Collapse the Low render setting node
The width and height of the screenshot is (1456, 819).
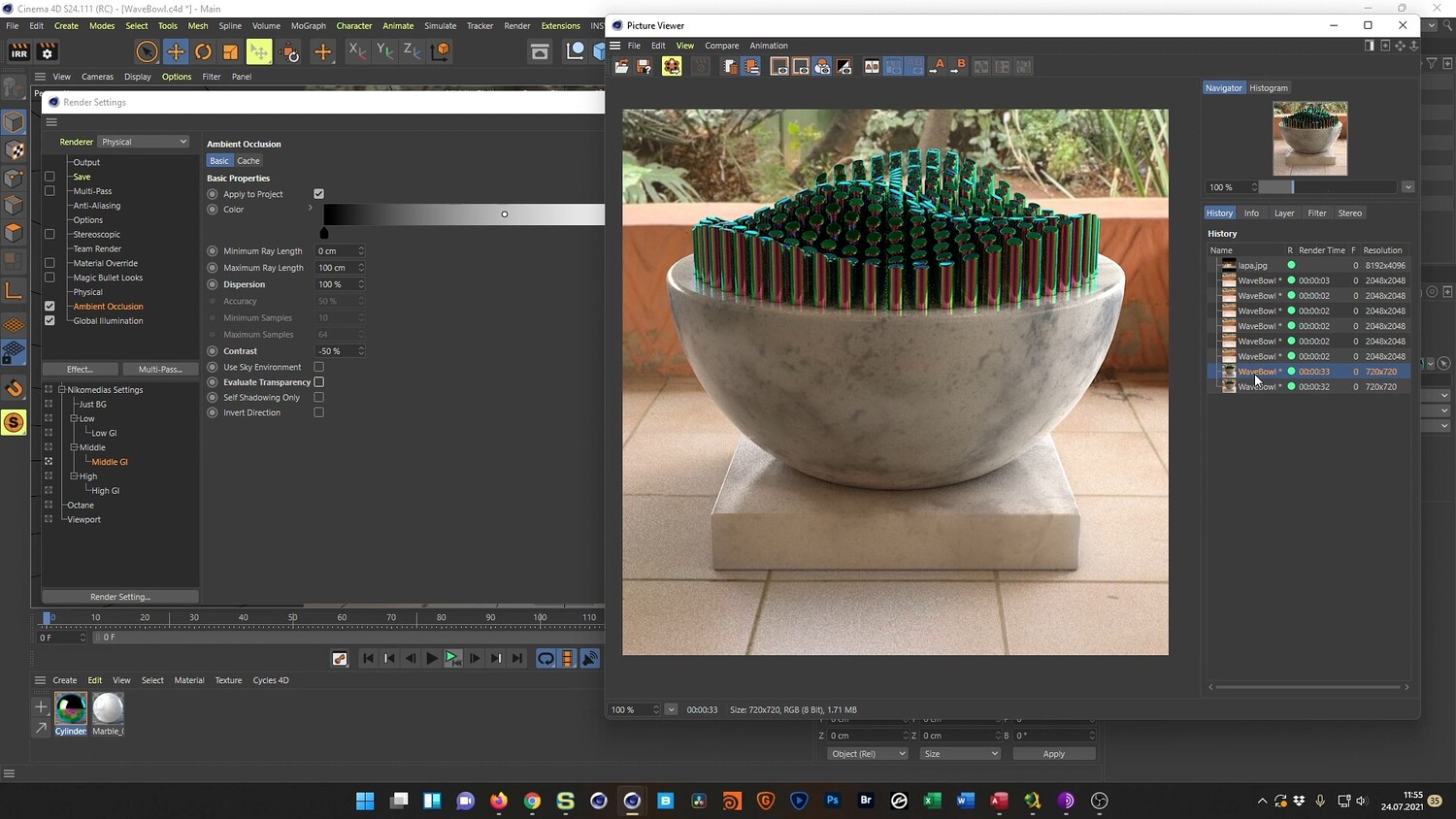pos(74,419)
